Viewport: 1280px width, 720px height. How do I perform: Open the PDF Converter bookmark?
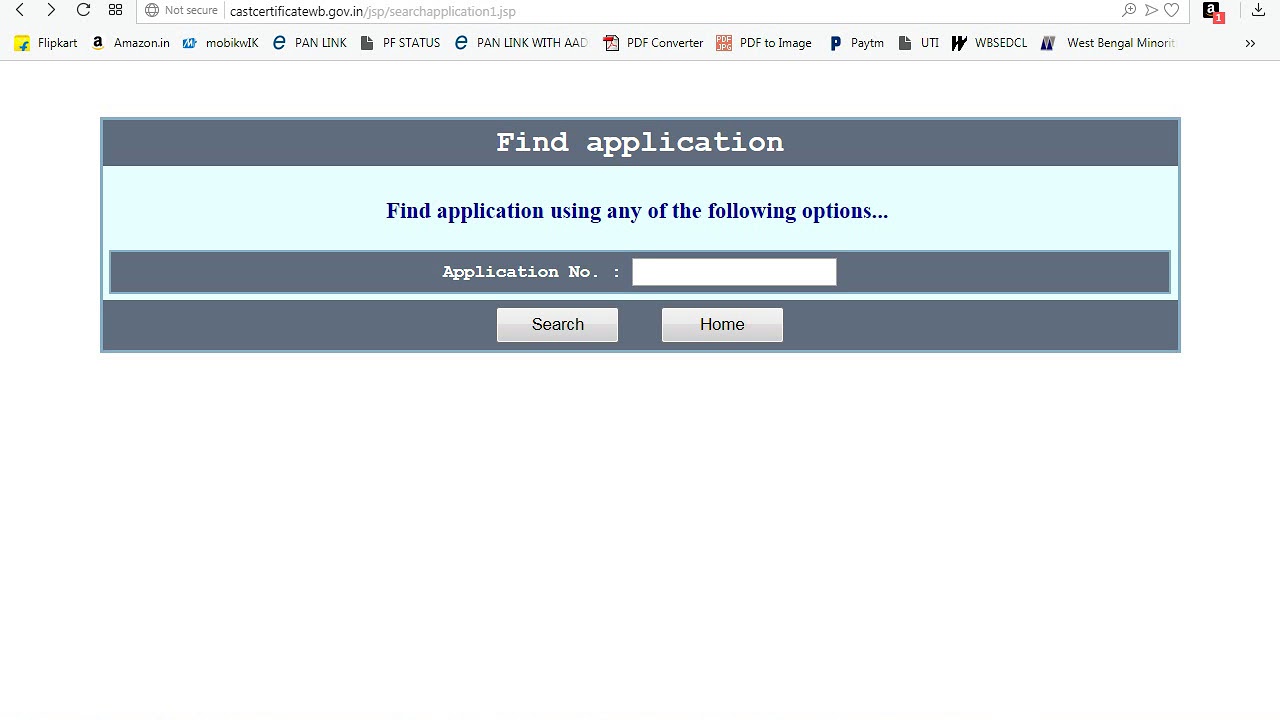tap(653, 43)
